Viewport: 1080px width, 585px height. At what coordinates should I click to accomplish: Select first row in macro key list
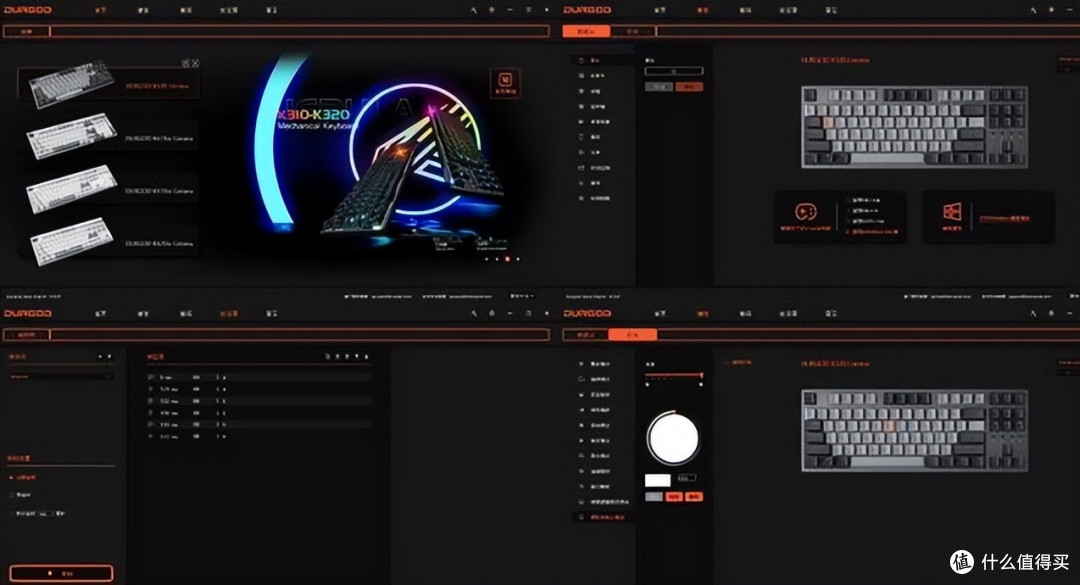coord(259,377)
